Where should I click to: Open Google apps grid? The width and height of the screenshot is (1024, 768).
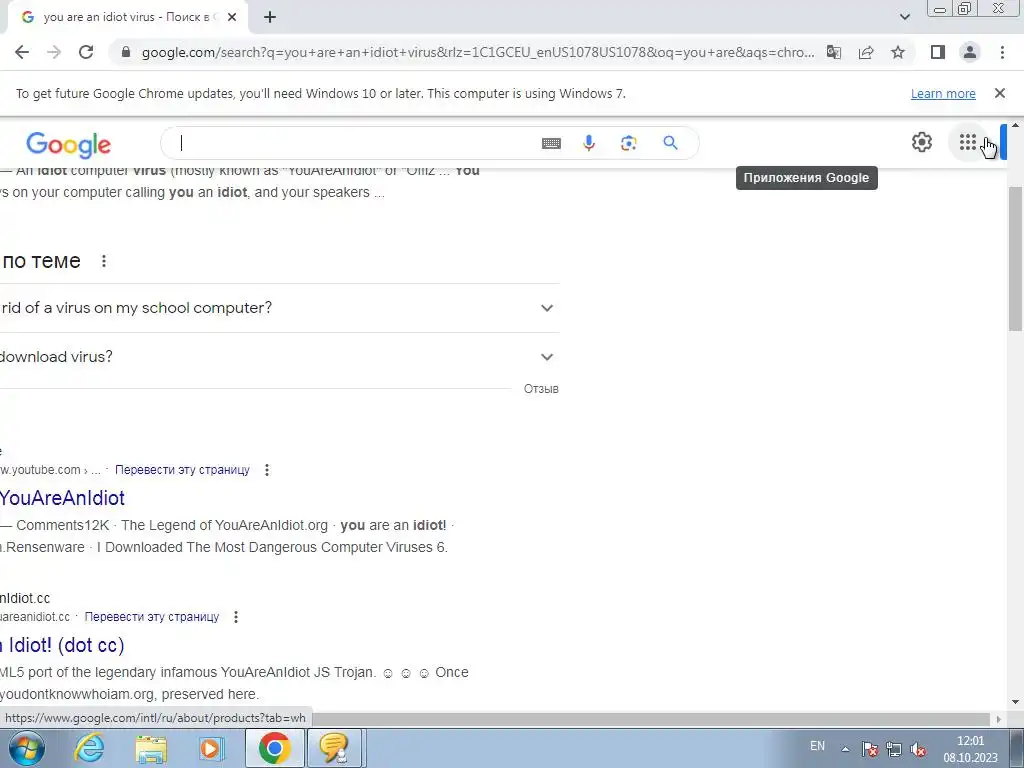[x=967, y=142]
